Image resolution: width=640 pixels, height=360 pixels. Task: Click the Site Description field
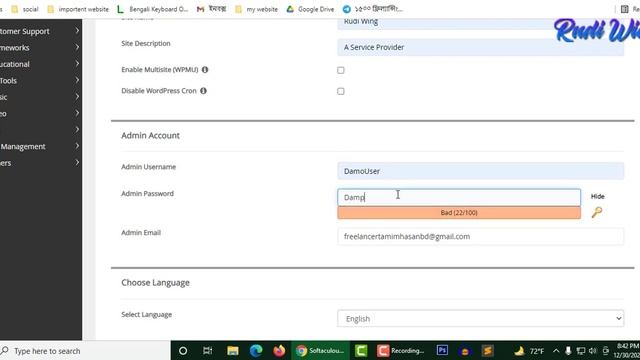(x=480, y=47)
